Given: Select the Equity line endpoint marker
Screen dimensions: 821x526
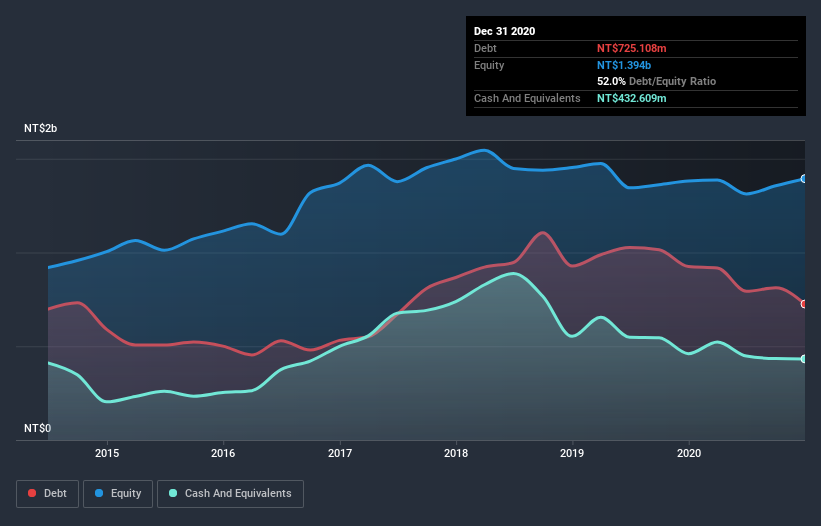Looking at the screenshot, I should (x=804, y=179).
